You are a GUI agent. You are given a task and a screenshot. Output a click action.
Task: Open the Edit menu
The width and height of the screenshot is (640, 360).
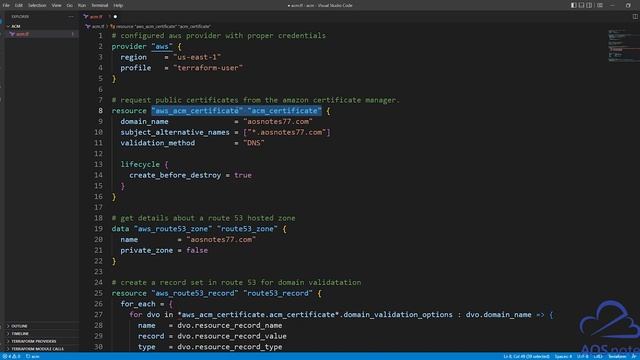click(x=19, y=5)
